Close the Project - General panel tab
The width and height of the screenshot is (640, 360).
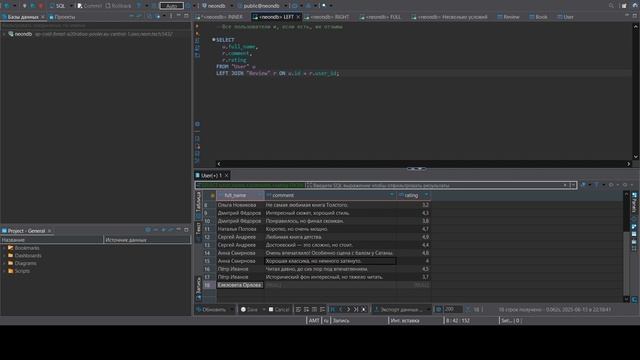pyautogui.click(x=50, y=231)
